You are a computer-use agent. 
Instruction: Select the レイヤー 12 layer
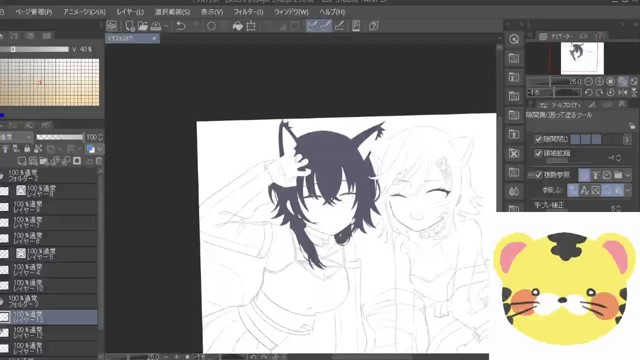[x=49, y=333]
